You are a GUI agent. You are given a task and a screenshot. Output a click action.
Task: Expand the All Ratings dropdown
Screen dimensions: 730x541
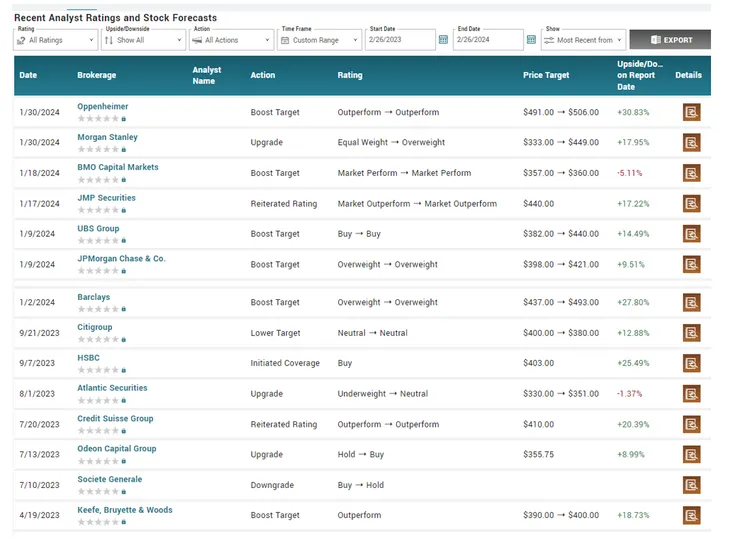[x=55, y=40]
